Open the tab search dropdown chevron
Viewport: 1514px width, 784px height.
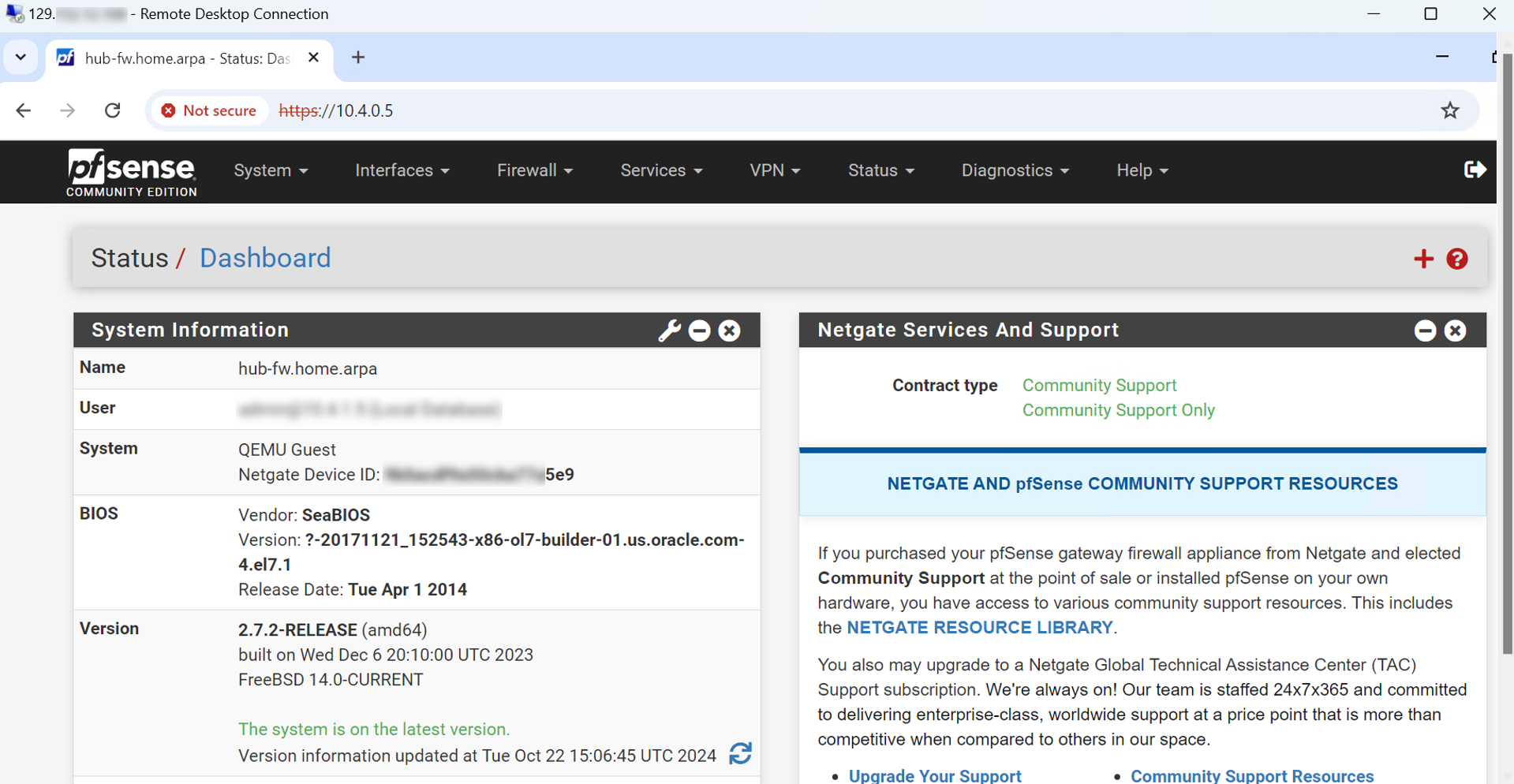pyautogui.click(x=21, y=58)
